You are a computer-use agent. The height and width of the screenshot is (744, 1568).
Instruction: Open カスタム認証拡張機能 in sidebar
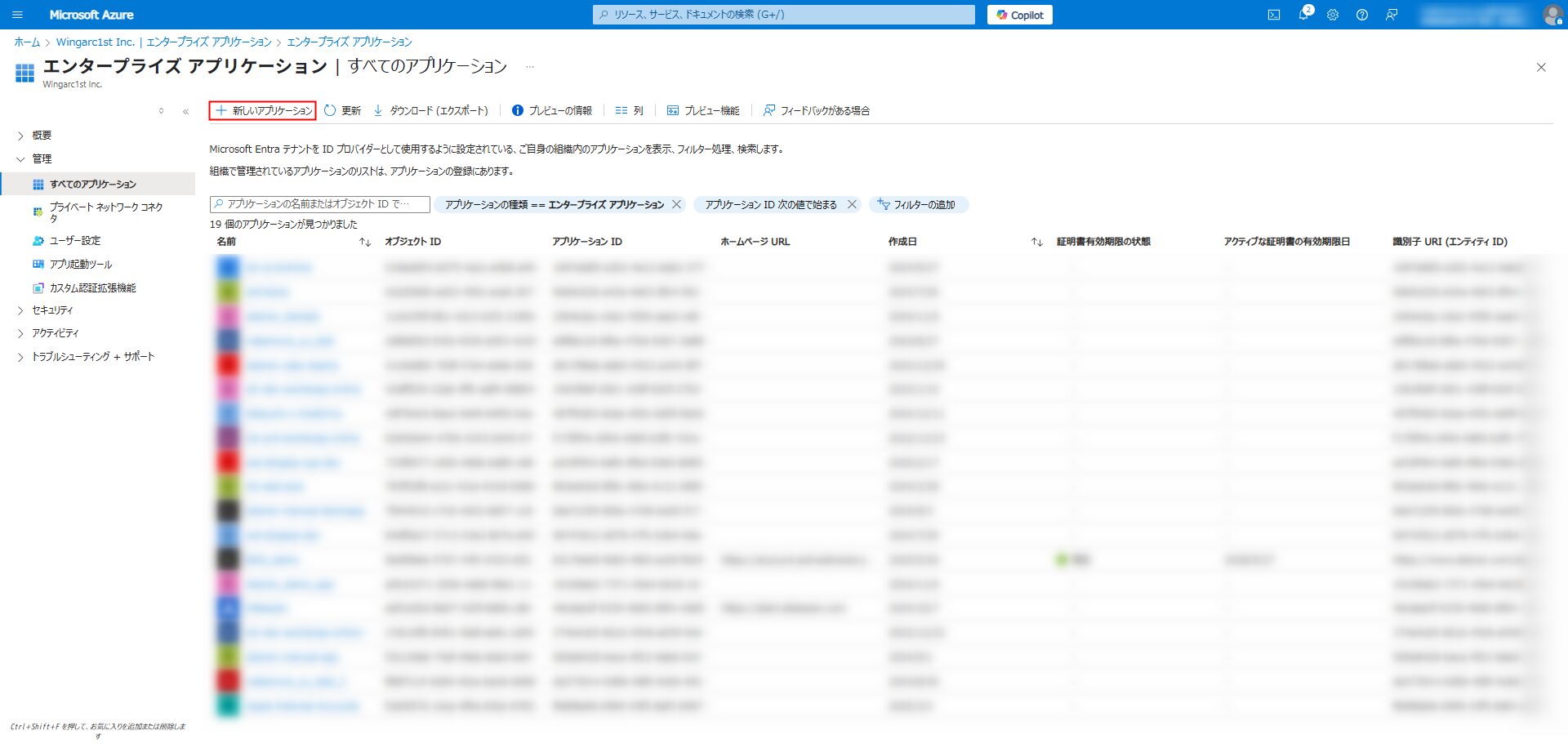(x=92, y=288)
